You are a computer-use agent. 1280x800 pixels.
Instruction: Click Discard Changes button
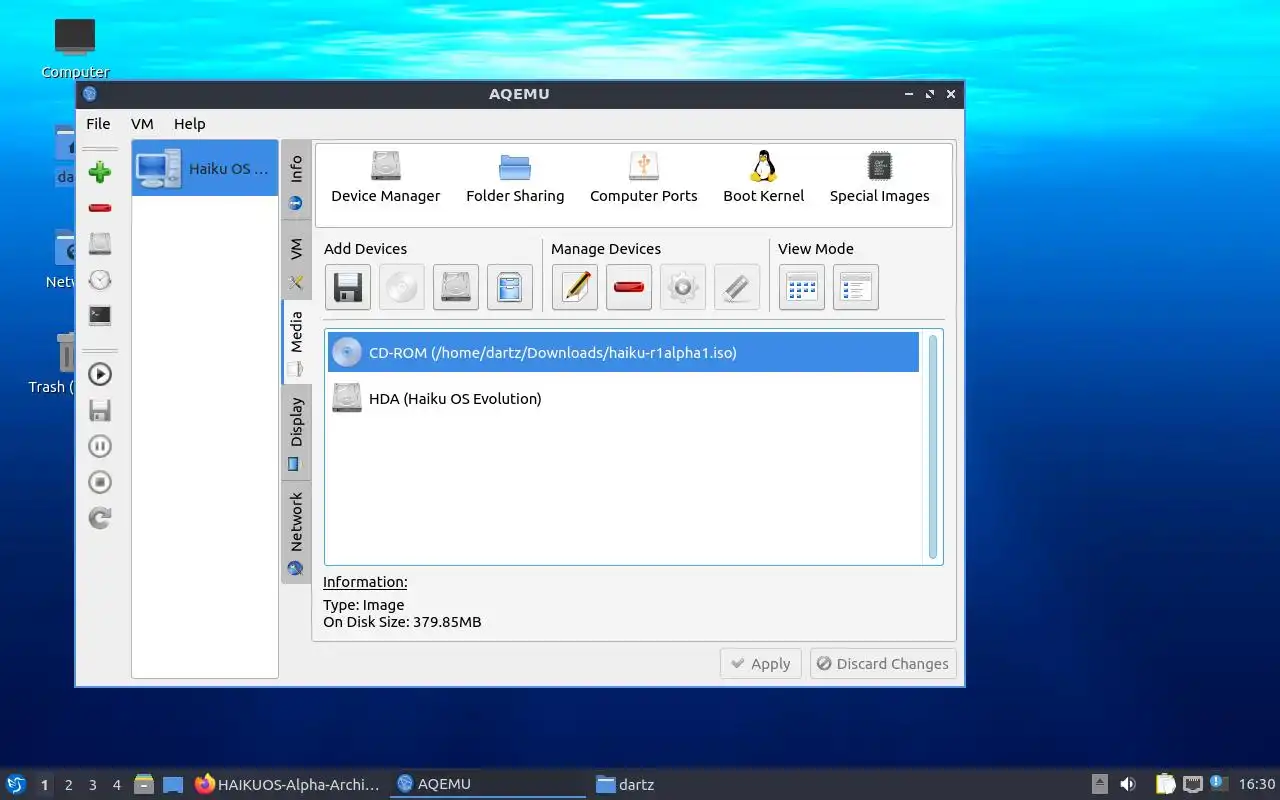pyautogui.click(x=883, y=664)
